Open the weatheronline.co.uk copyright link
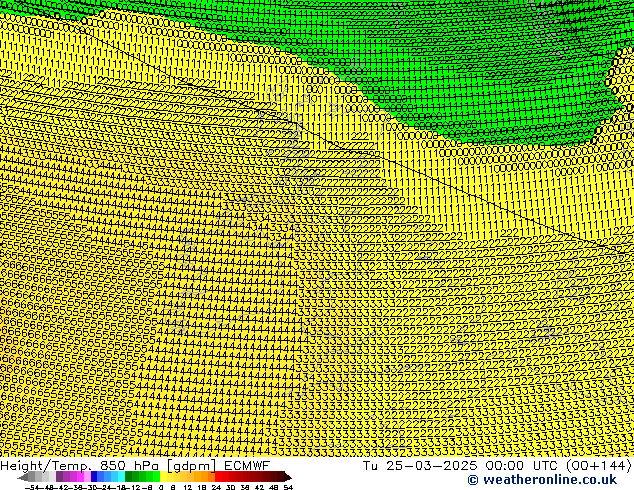This screenshot has height=490, width=634. click(x=542, y=480)
